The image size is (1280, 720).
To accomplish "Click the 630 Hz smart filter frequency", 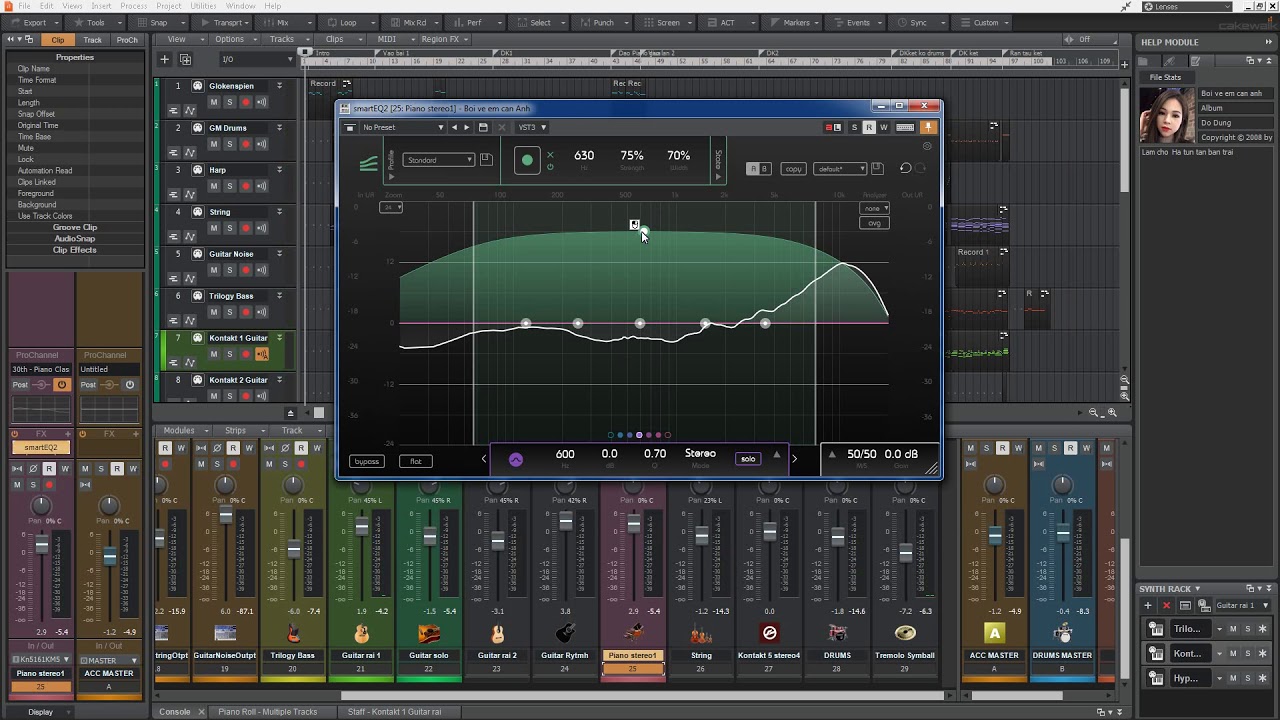I will click(x=584, y=156).
